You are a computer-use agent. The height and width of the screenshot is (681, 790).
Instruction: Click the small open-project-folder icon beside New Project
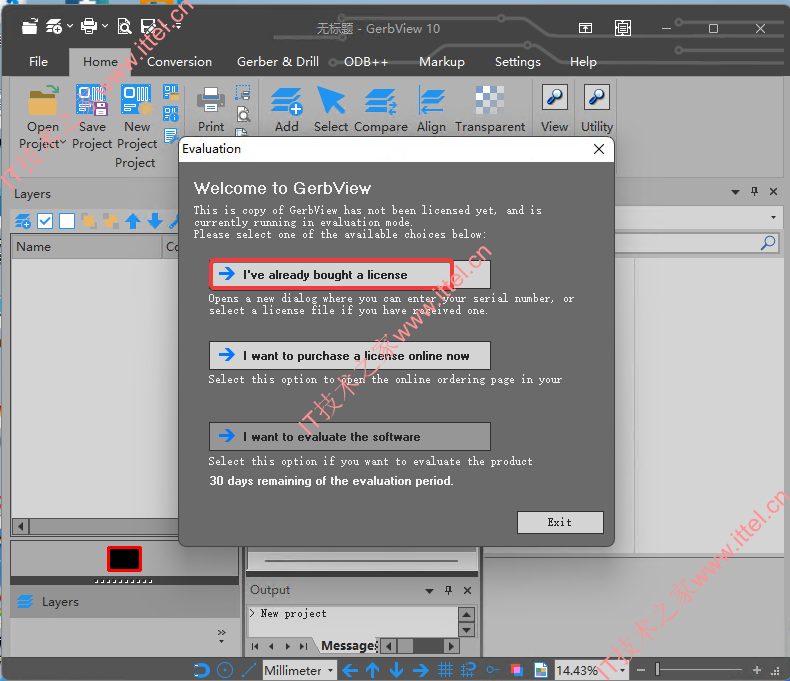tap(171, 92)
